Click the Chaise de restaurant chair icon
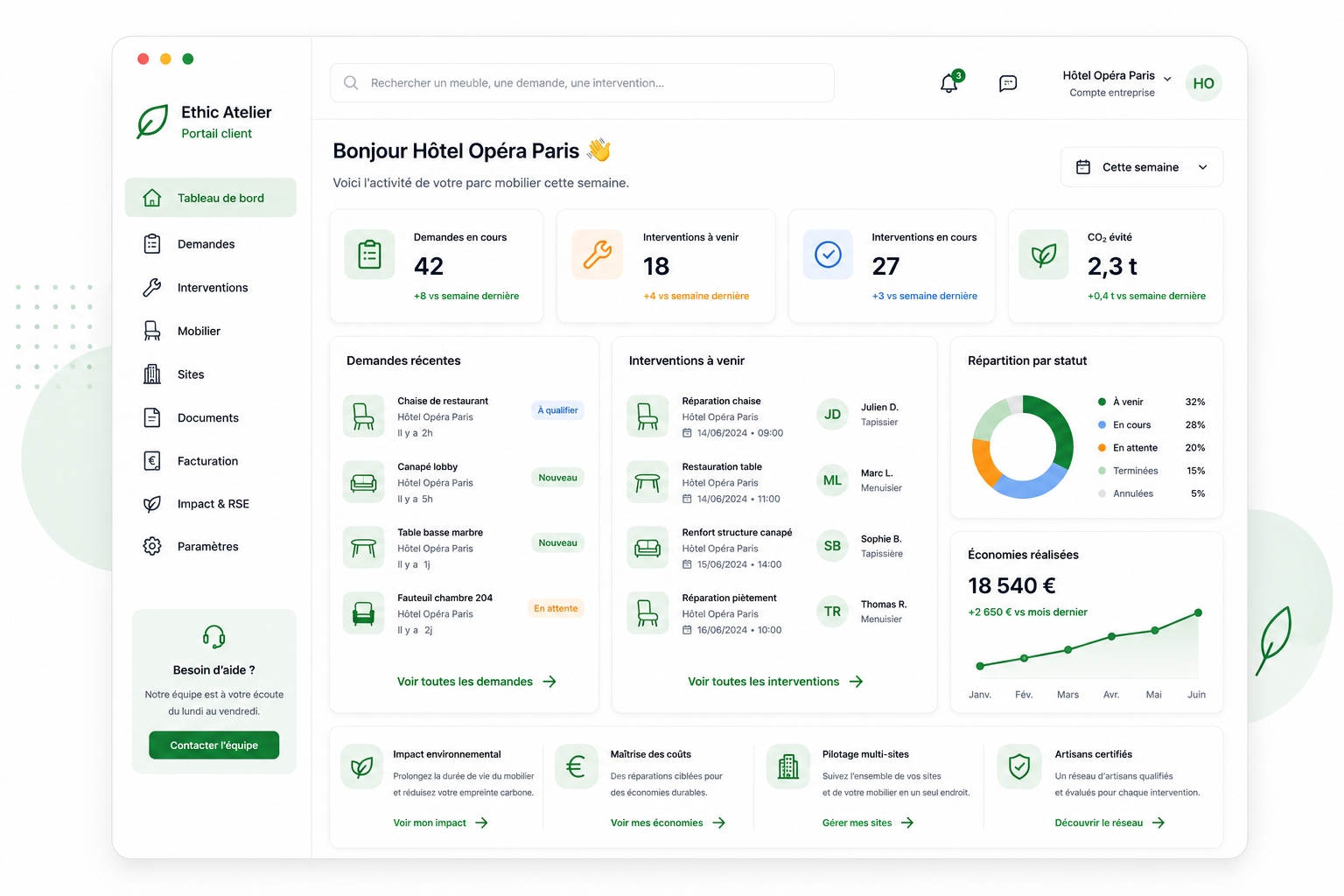The image size is (1344, 896). coord(364,416)
